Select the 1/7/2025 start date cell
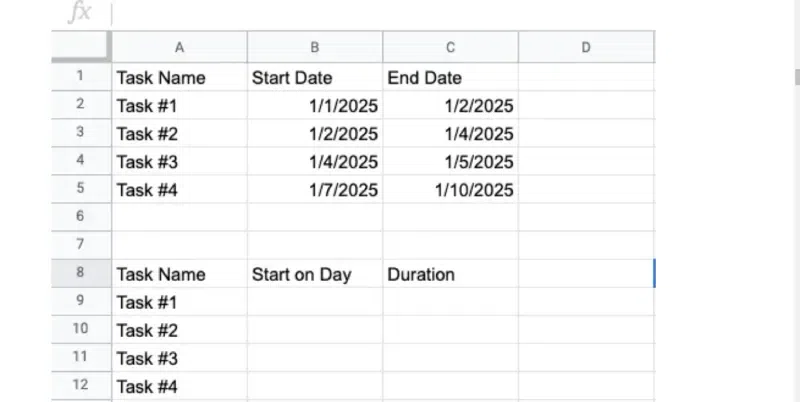800x402 pixels. coord(315,189)
